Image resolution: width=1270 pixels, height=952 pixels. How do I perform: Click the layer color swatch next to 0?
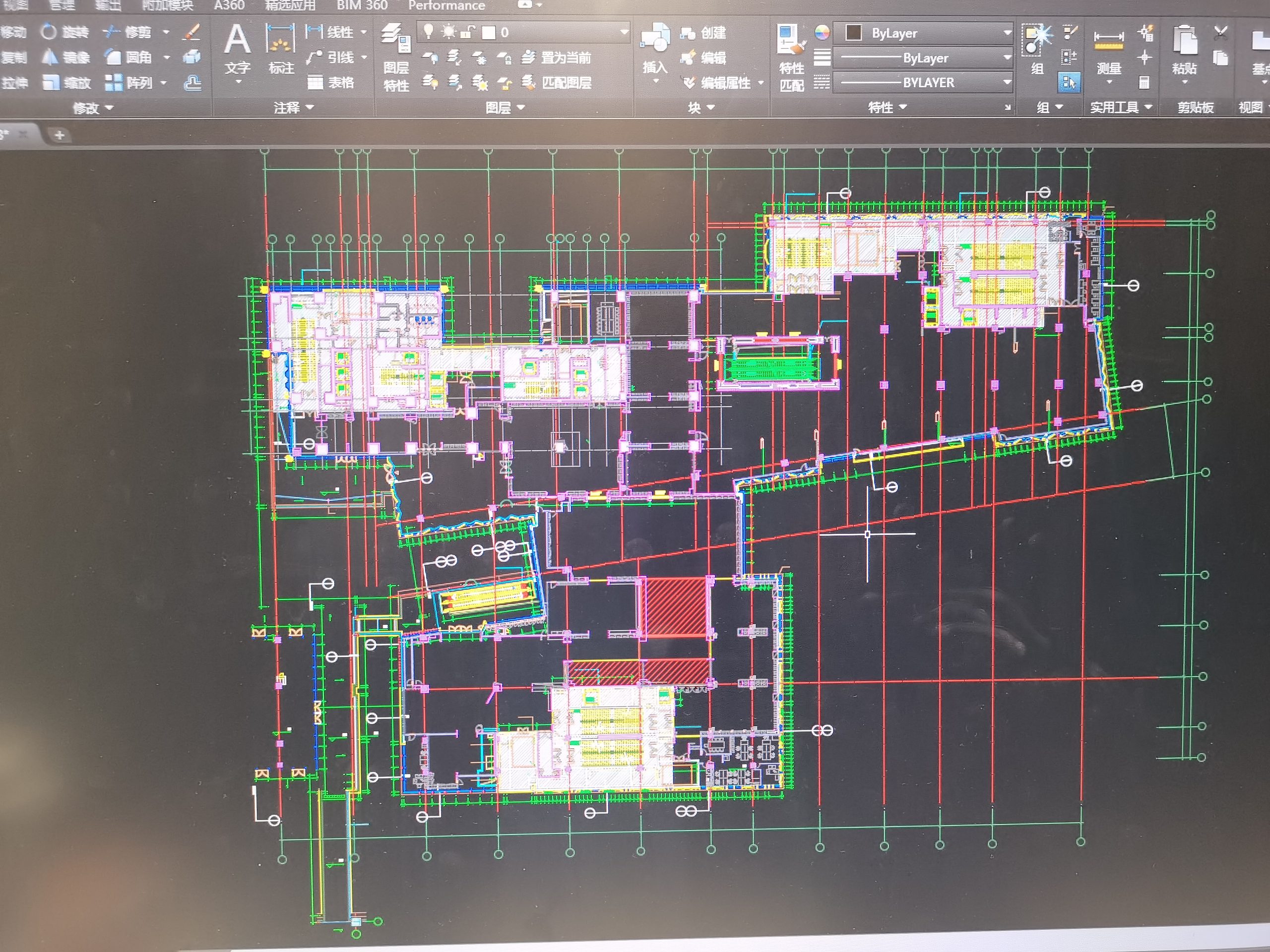[x=489, y=33]
